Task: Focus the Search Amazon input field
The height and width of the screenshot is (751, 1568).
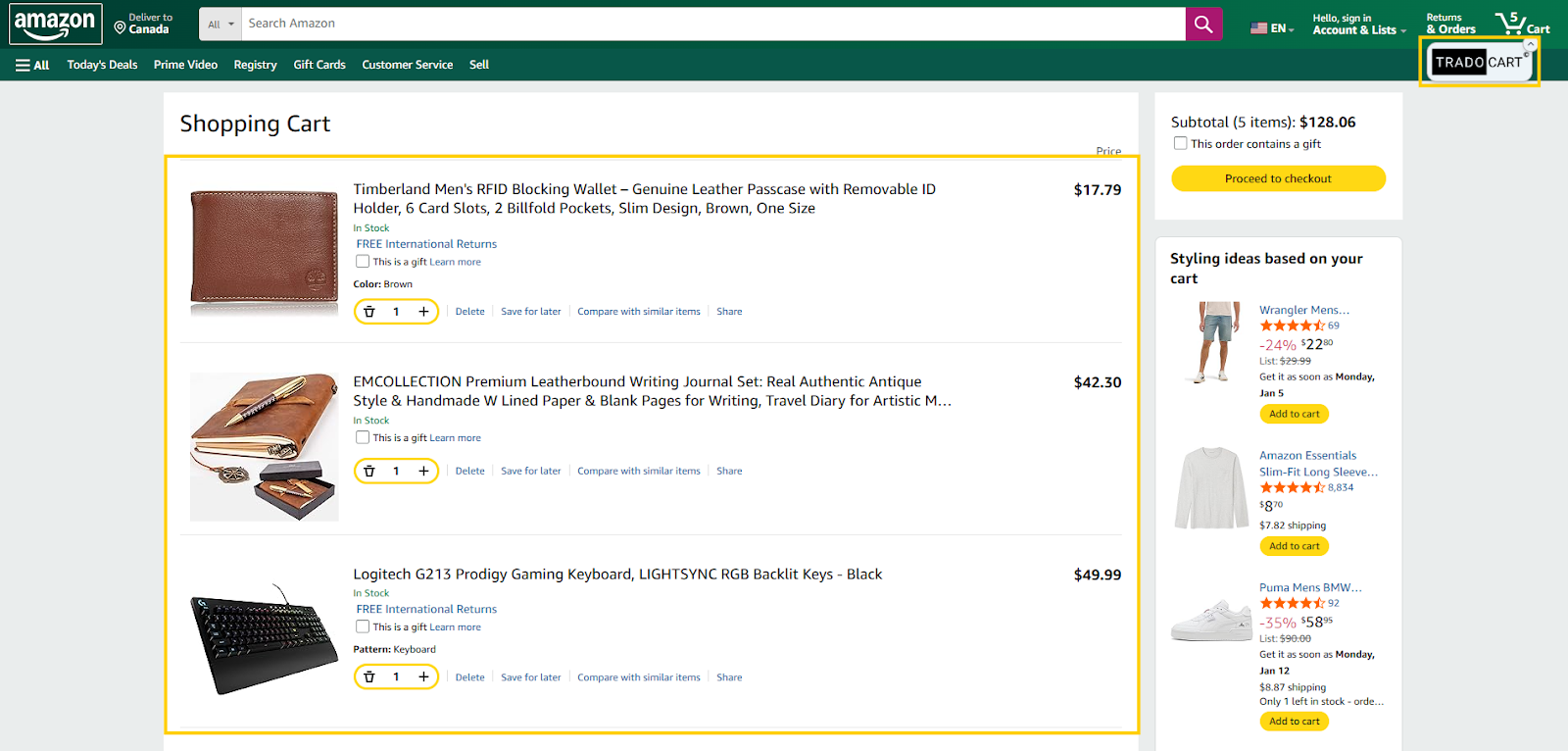Action: 712,24
